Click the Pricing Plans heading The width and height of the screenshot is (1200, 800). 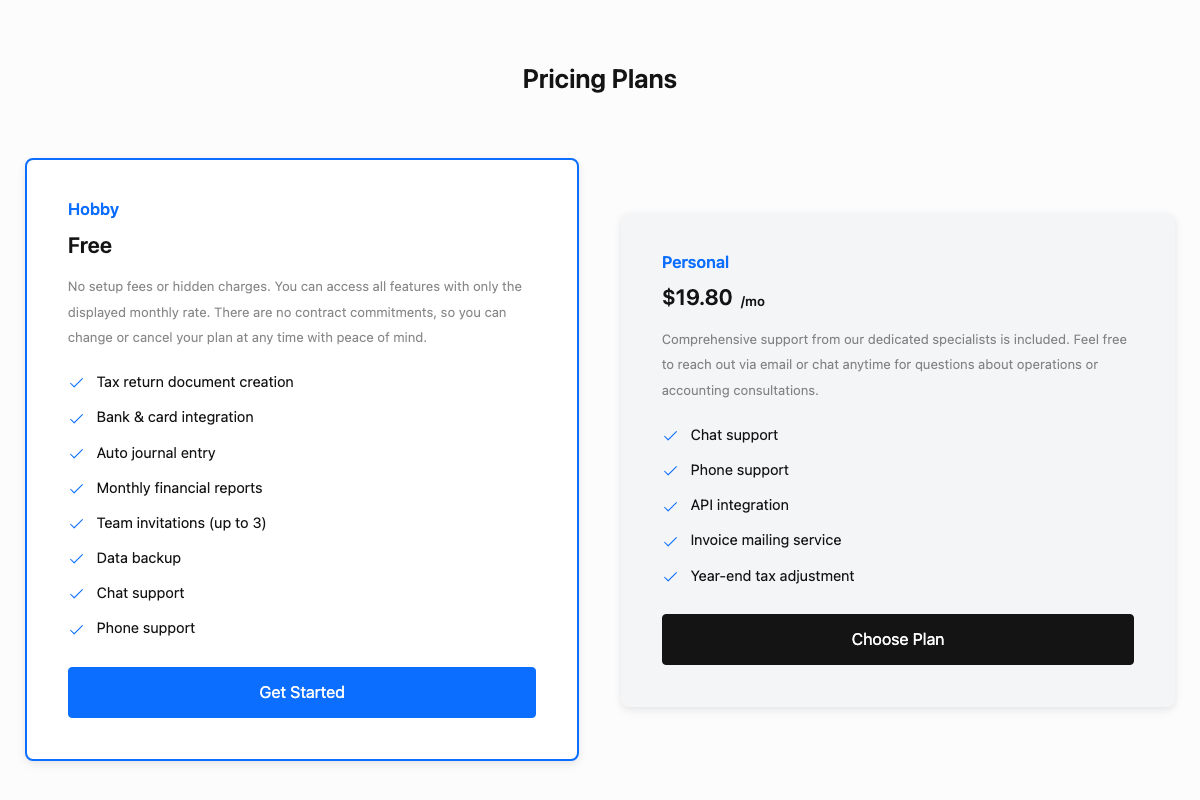pos(600,79)
